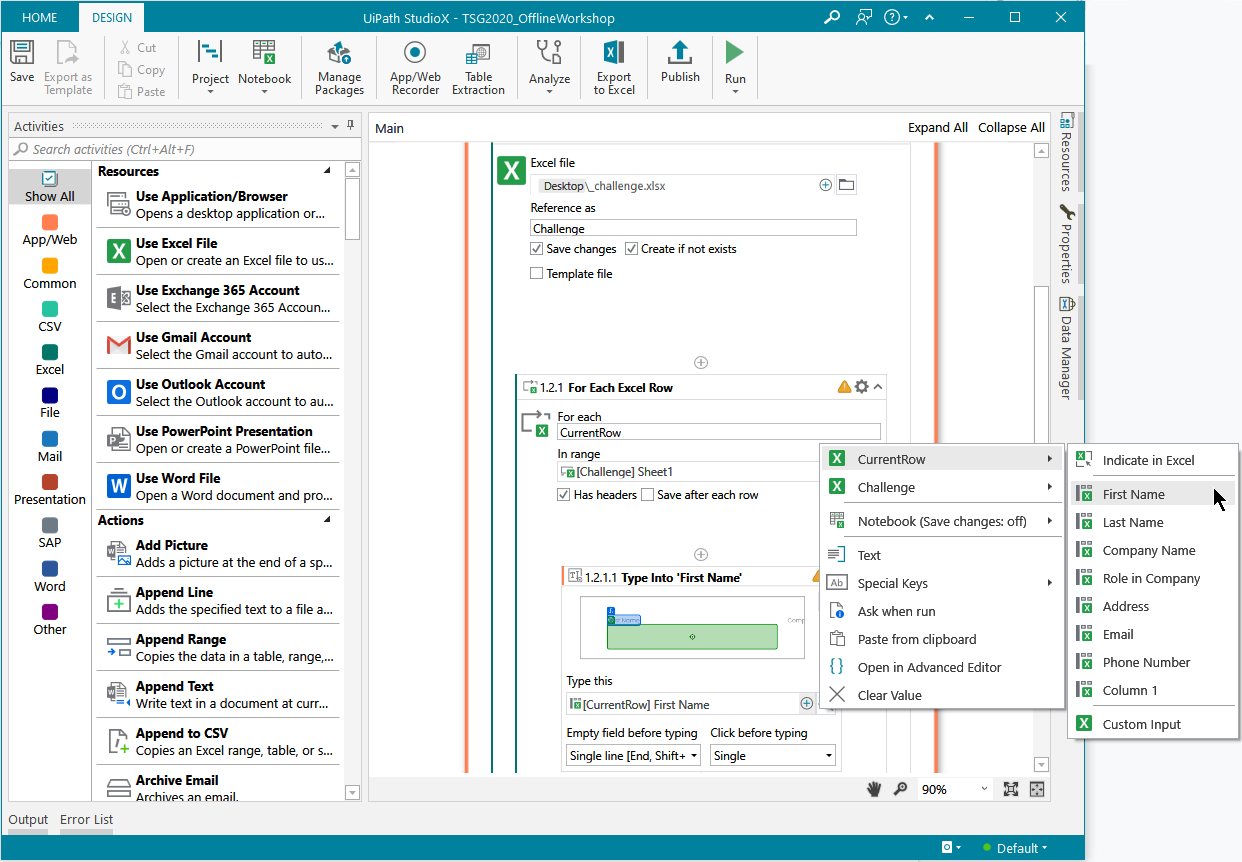
Task: Start the Table Extraction tool
Action: point(478,69)
